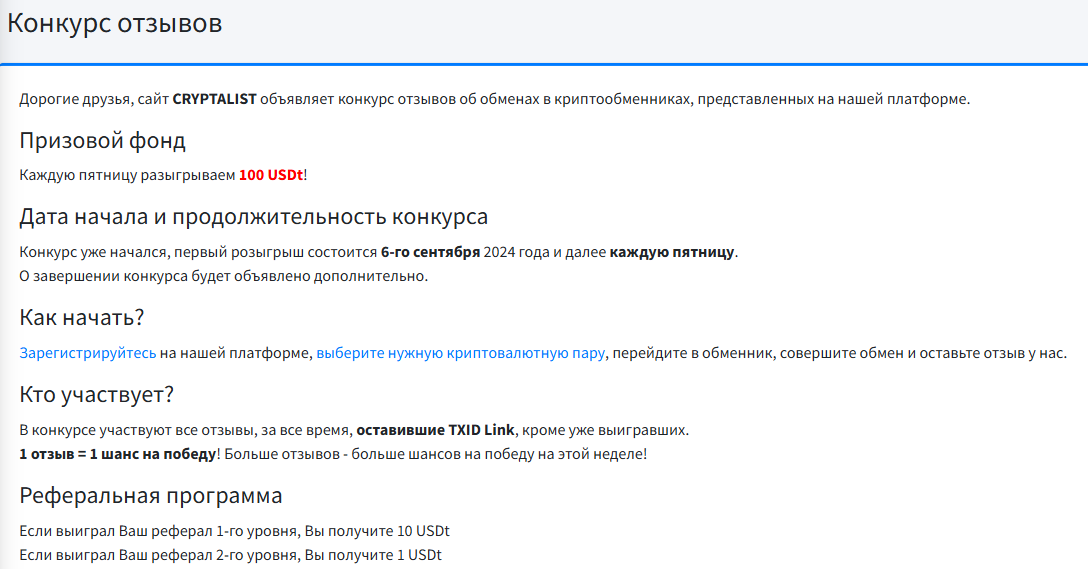Click the Кто участвует? heading
This screenshot has width=1088, height=569.
point(96,395)
